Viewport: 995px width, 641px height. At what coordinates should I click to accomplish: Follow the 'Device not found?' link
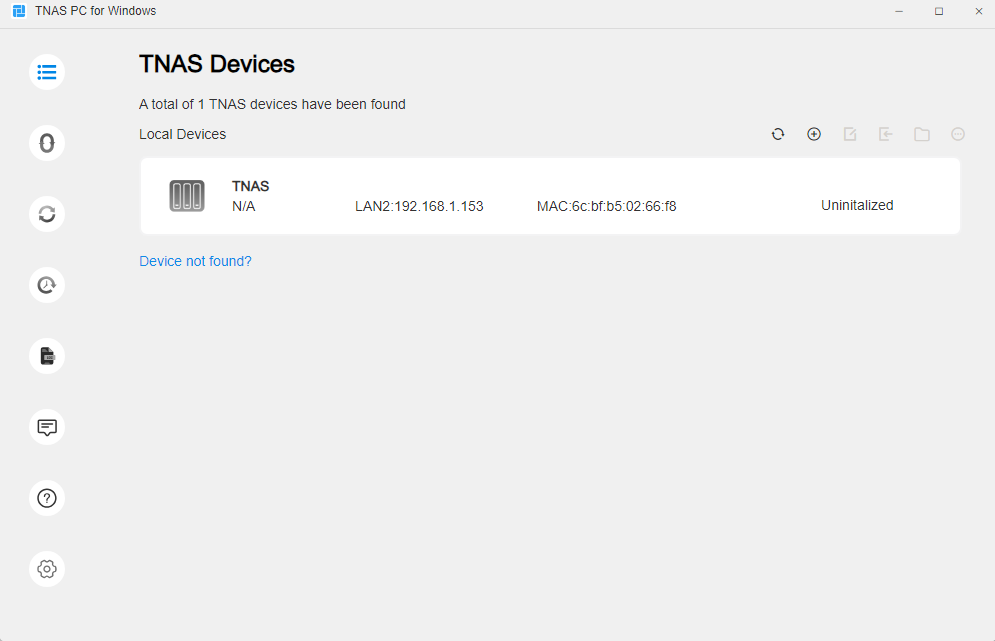[195, 261]
